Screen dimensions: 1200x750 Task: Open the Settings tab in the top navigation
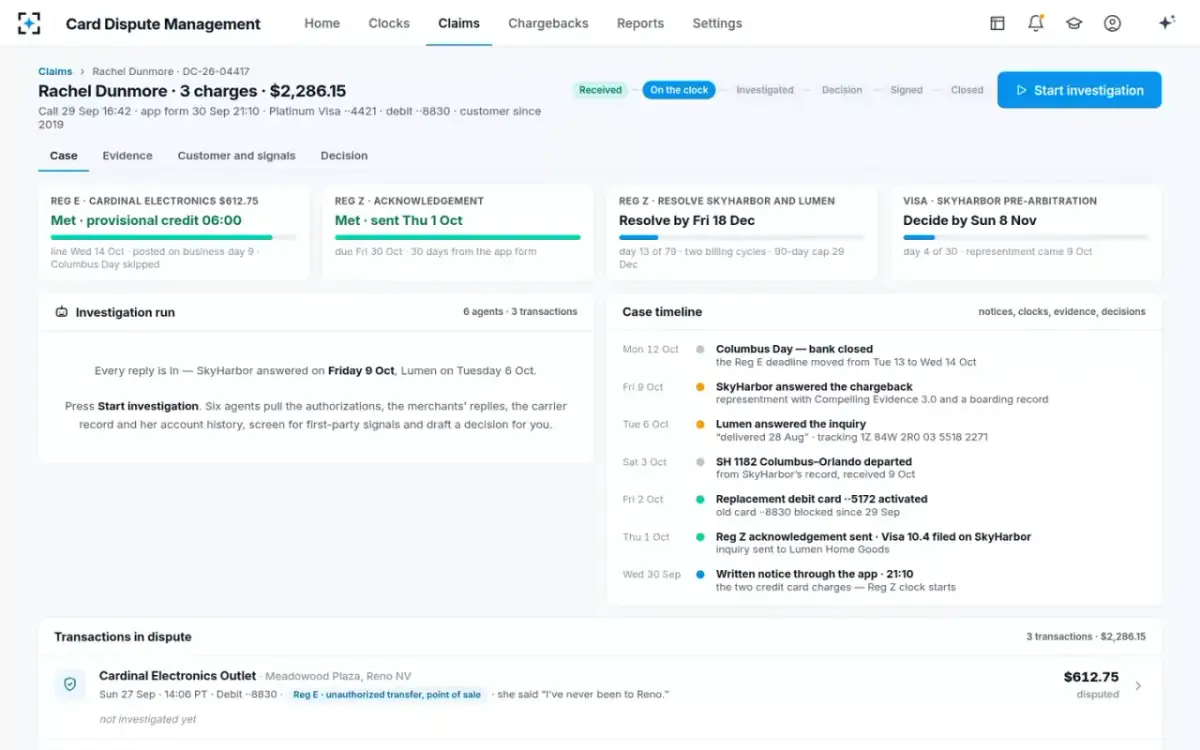(717, 23)
